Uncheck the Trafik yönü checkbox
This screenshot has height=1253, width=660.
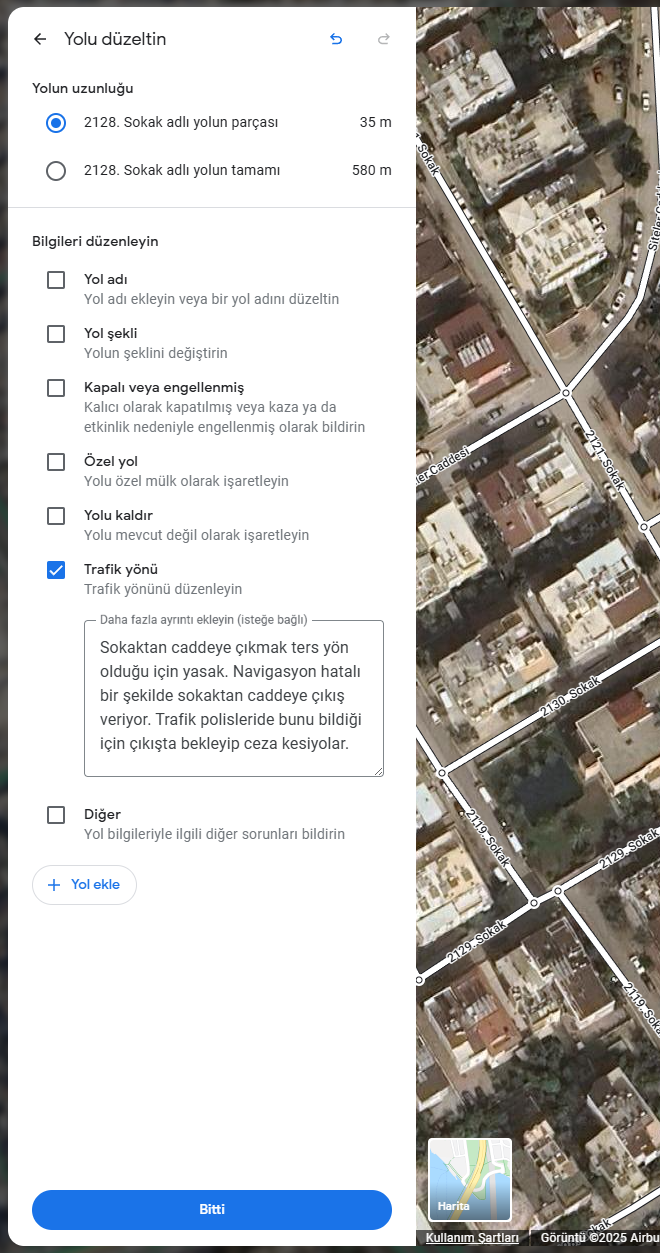click(x=56, y=570)
